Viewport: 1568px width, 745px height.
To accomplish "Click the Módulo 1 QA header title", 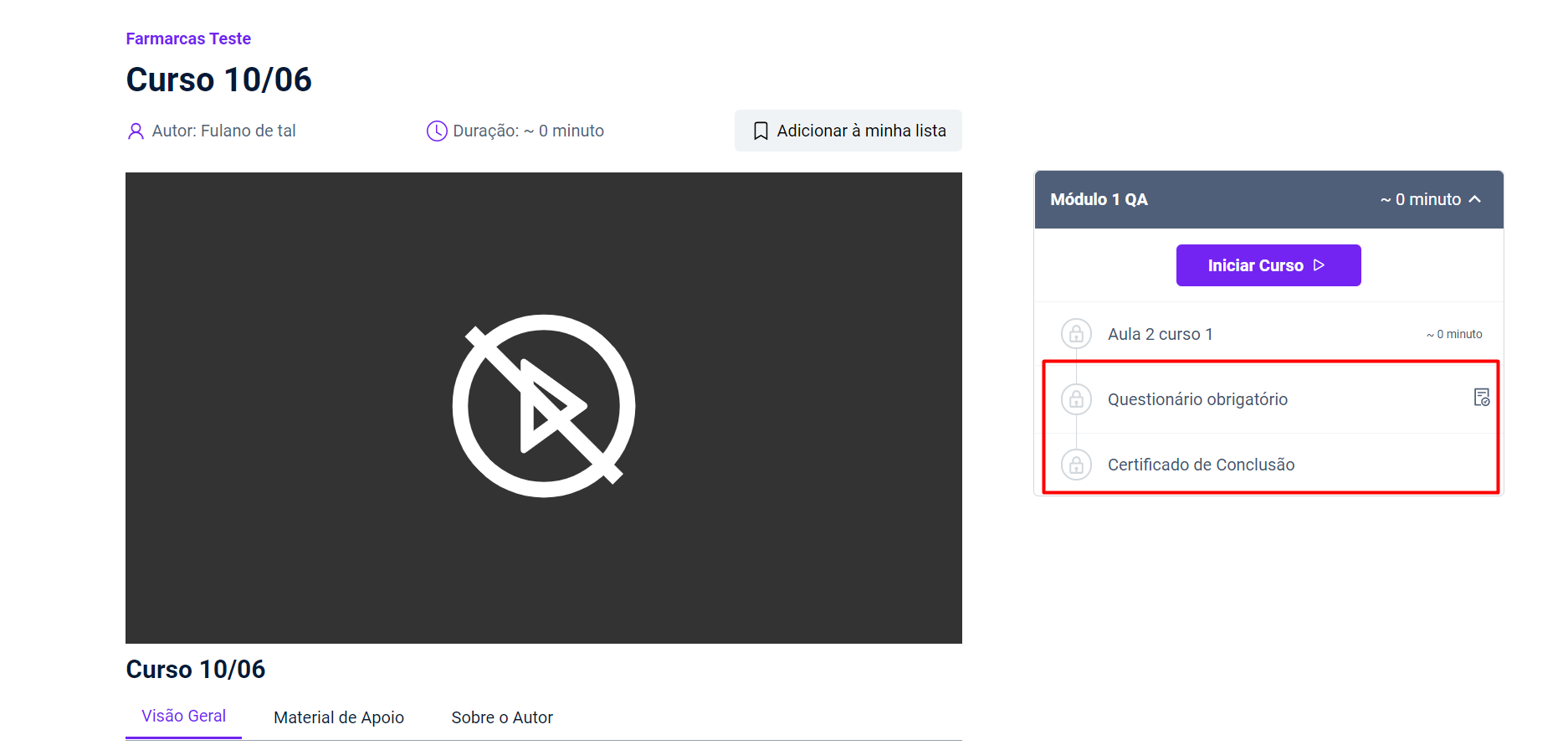I will coord(1099,199).
